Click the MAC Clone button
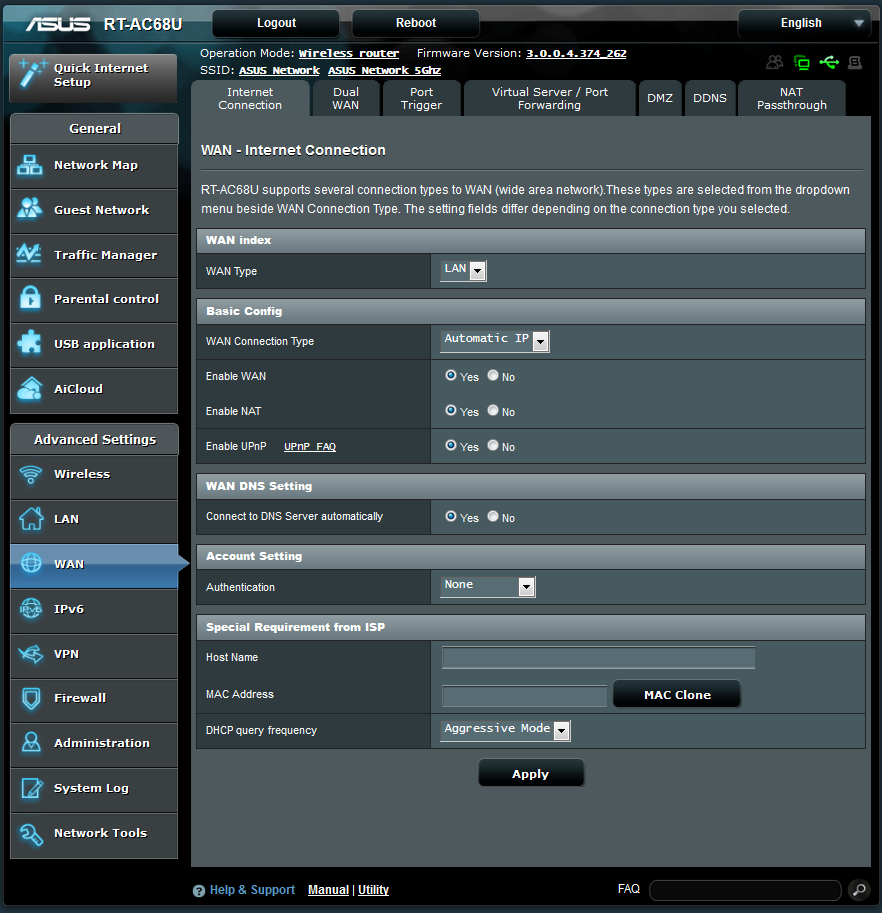 677,694
